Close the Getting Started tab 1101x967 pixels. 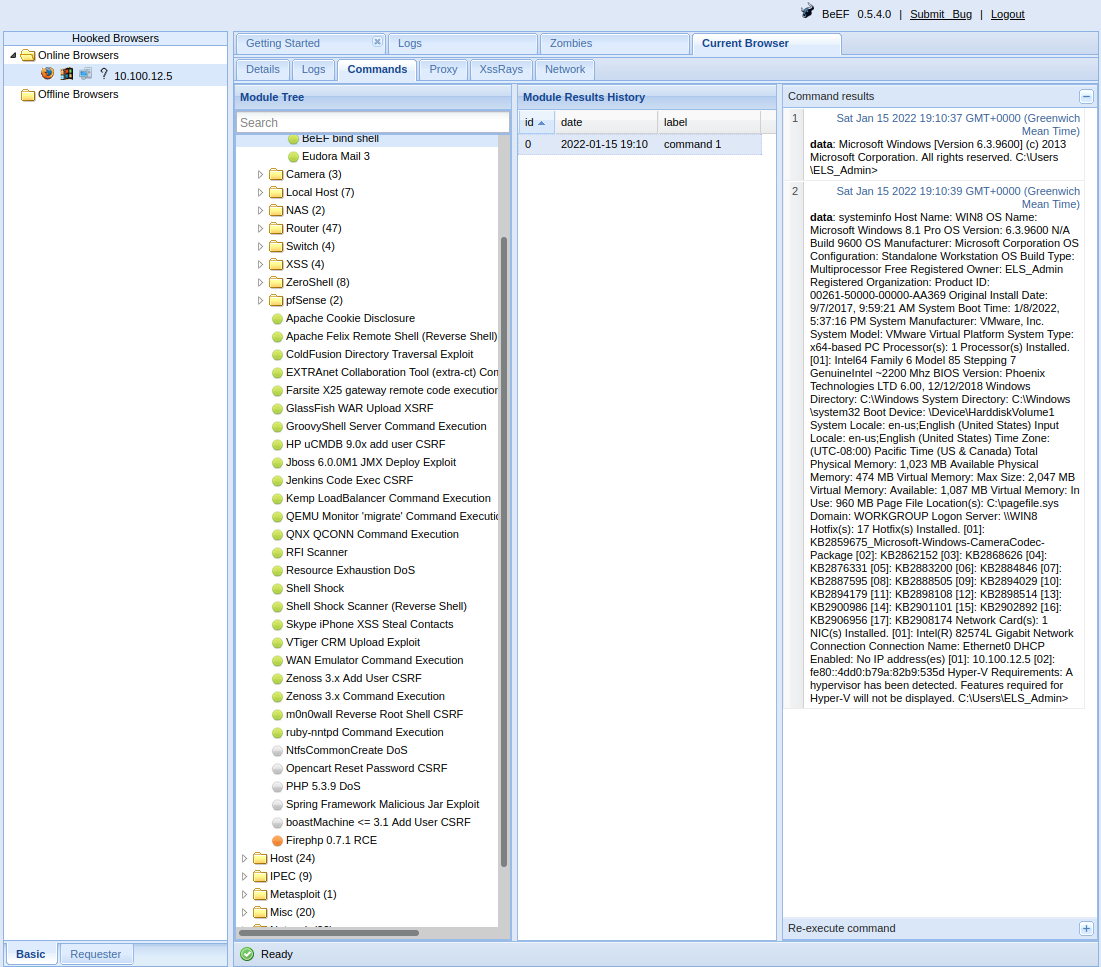point(377,42)
